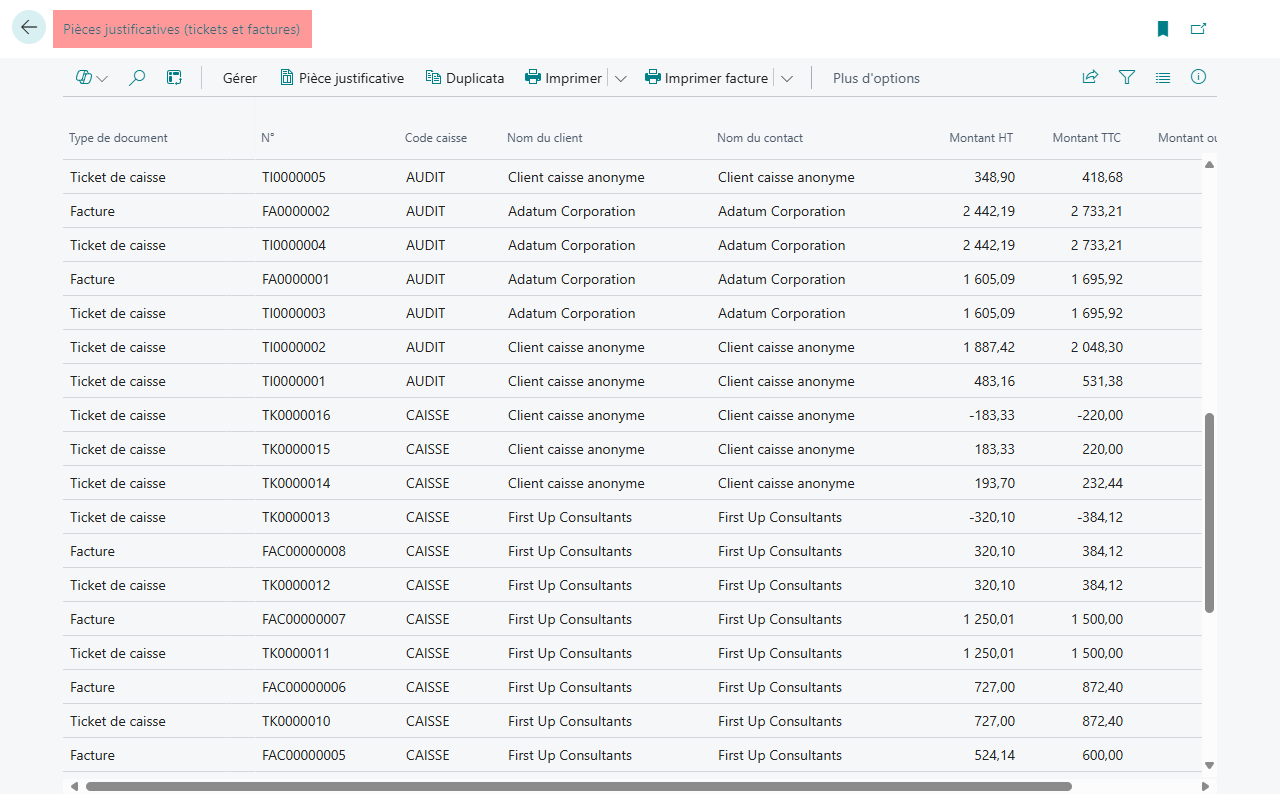This screenshot has height=810, width=1280.
Task: Click the bookmark icon
Action: (1163, 29)
